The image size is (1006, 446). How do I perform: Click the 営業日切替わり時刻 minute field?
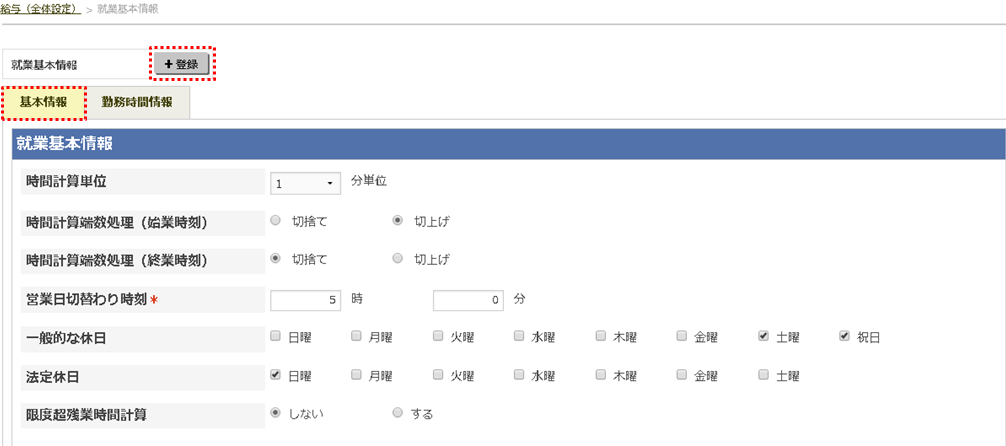pos(469,299)
